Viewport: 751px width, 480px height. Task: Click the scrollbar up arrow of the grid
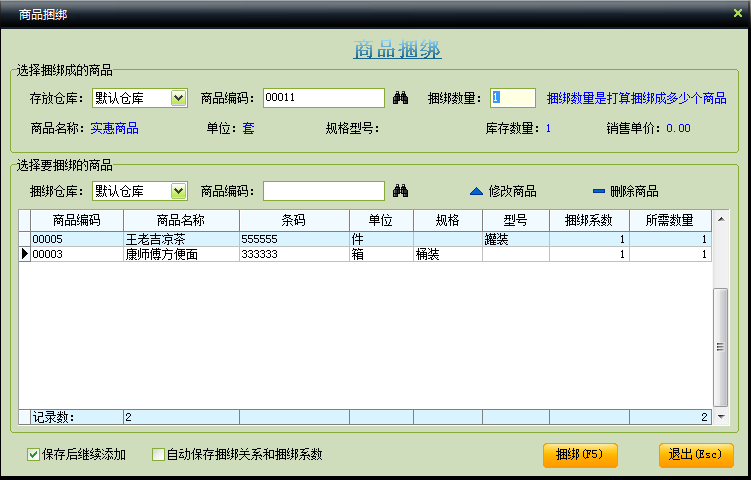click(721, 219)
